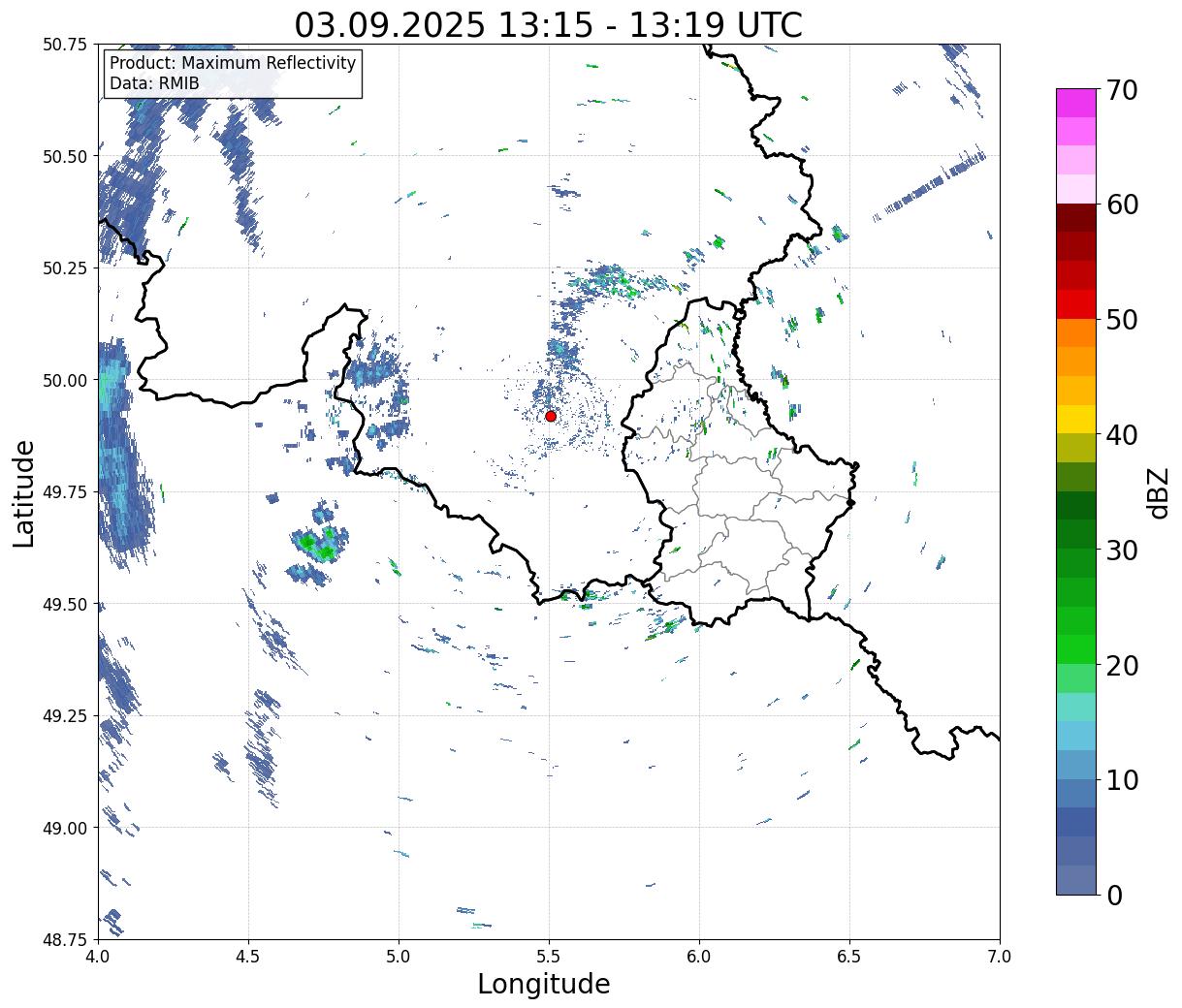
Task: Click the longitude tick label 4.5
Action: (248, 956)
